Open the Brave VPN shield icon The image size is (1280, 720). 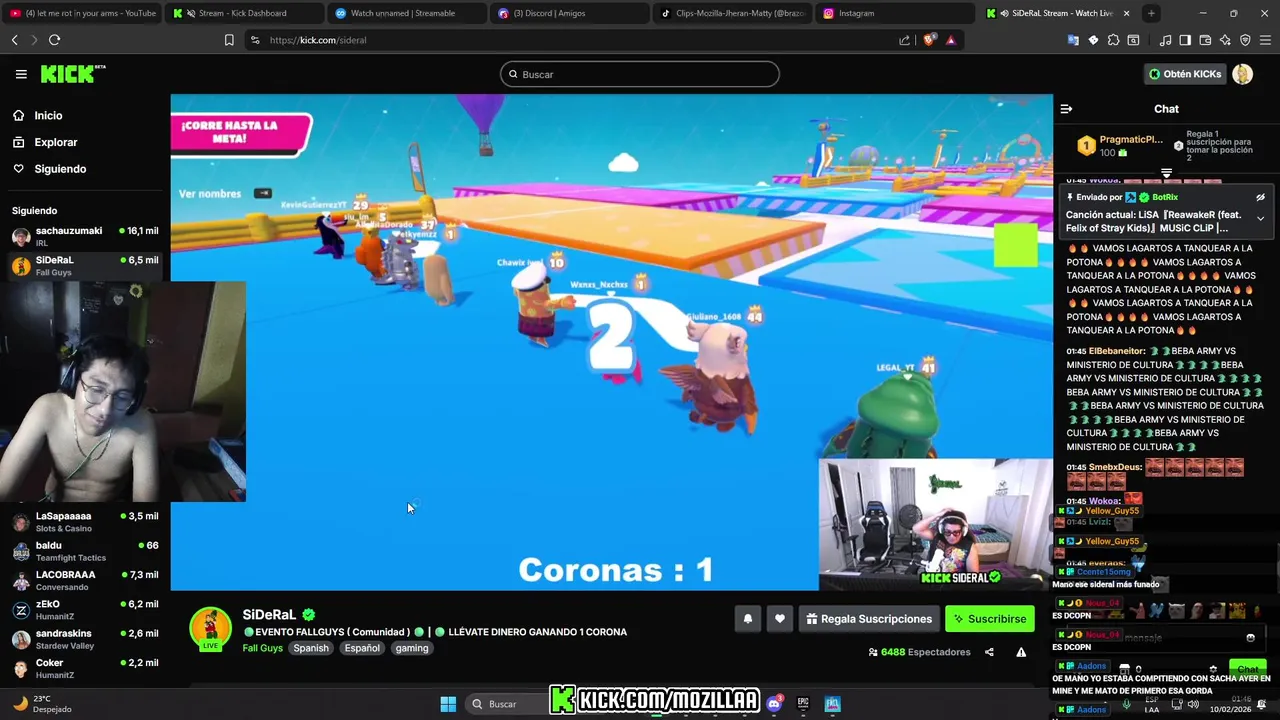pos(1245,40)
